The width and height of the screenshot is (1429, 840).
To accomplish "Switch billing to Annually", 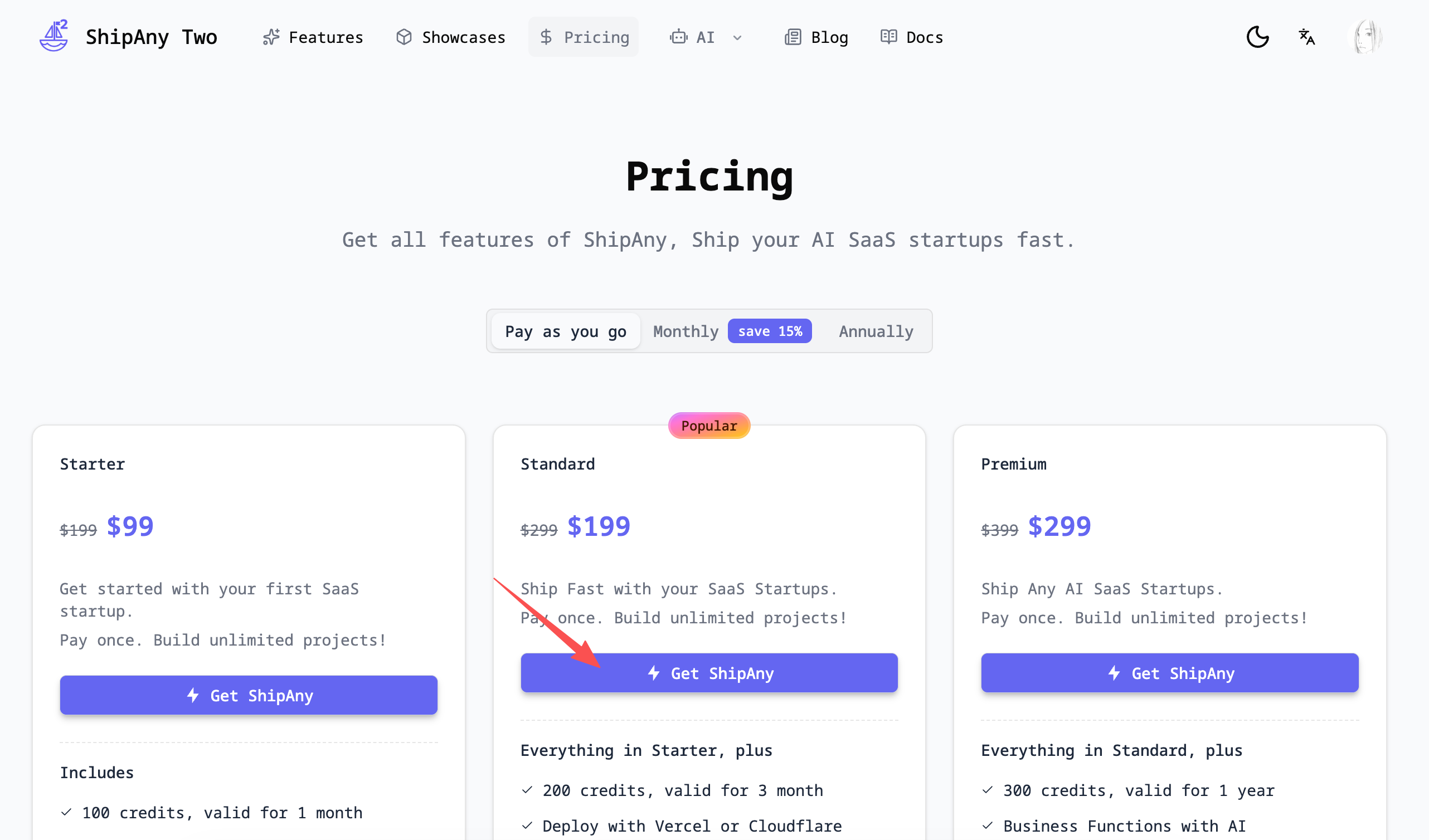I will click(x=876, y=331).
